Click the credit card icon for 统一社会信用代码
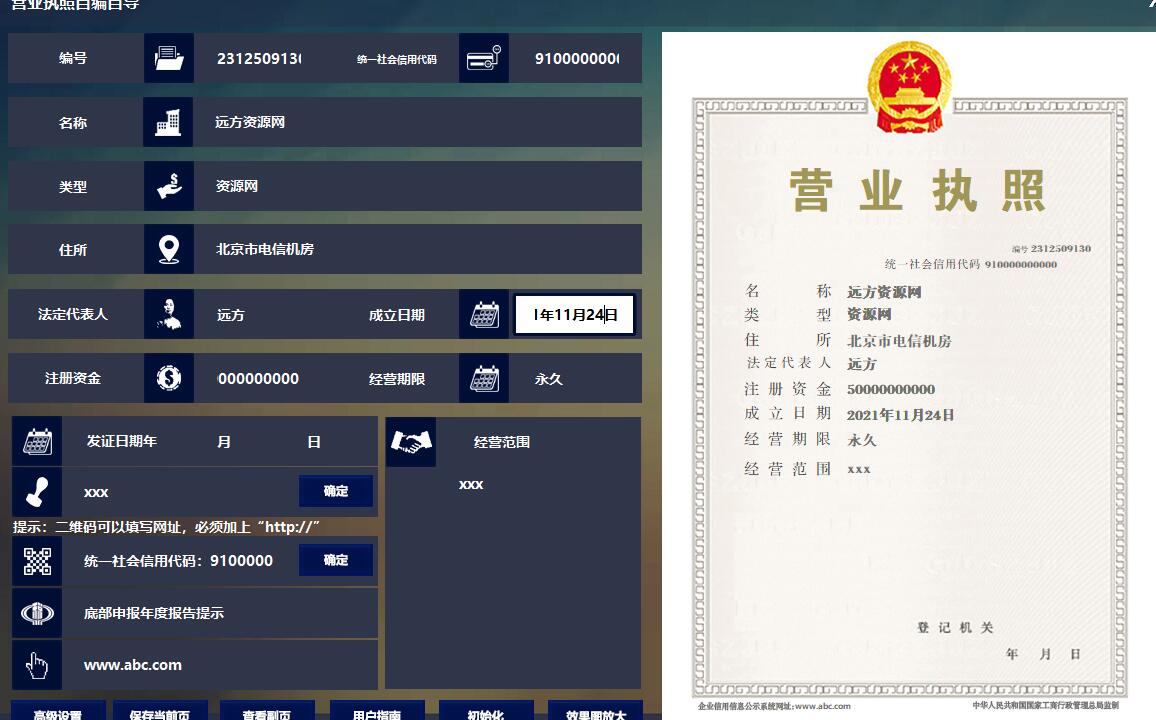The height and width of the screenshot is (720, 1156). (x=484, y=58)
